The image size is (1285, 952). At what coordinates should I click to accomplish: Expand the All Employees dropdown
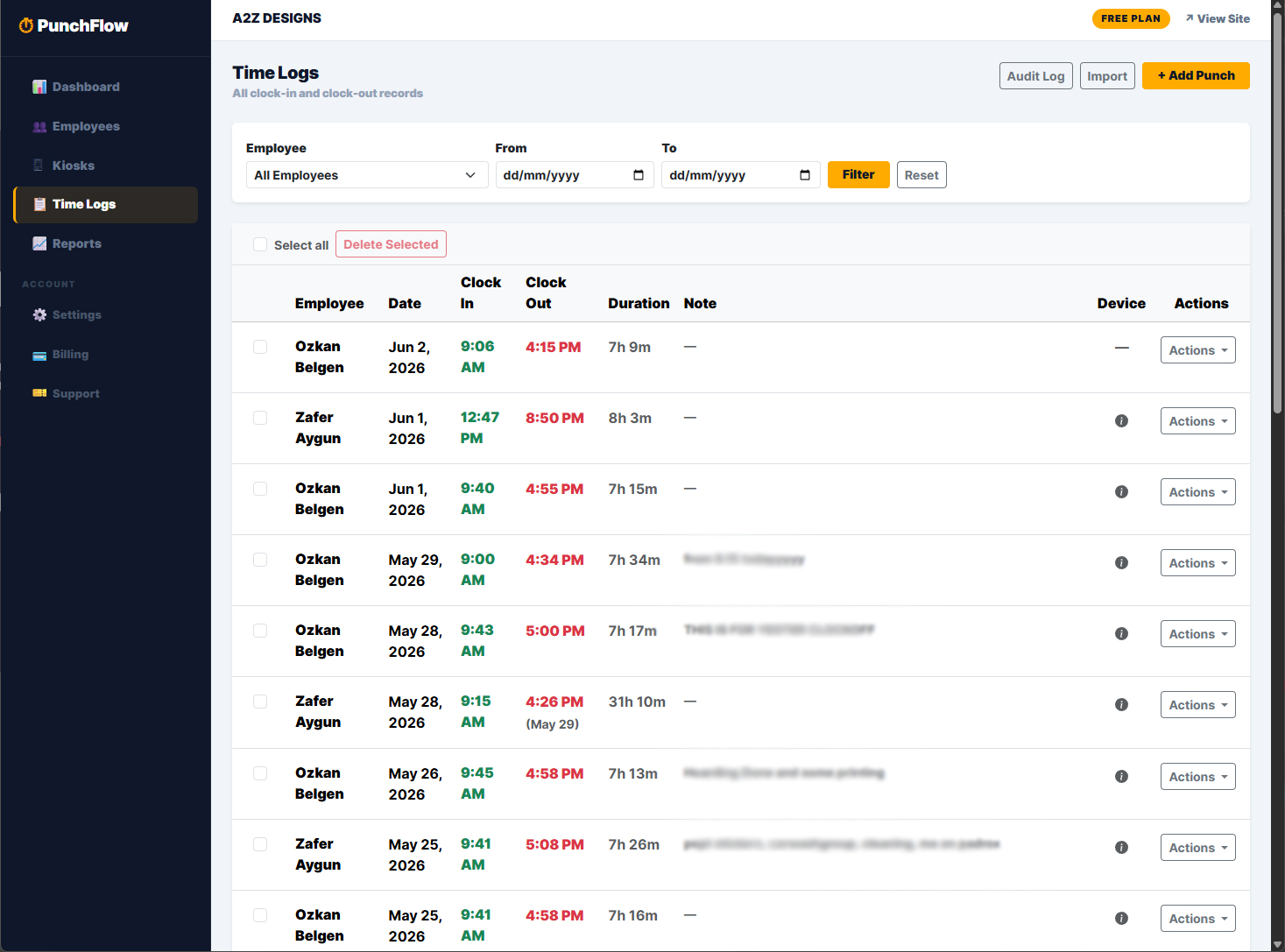367,175
